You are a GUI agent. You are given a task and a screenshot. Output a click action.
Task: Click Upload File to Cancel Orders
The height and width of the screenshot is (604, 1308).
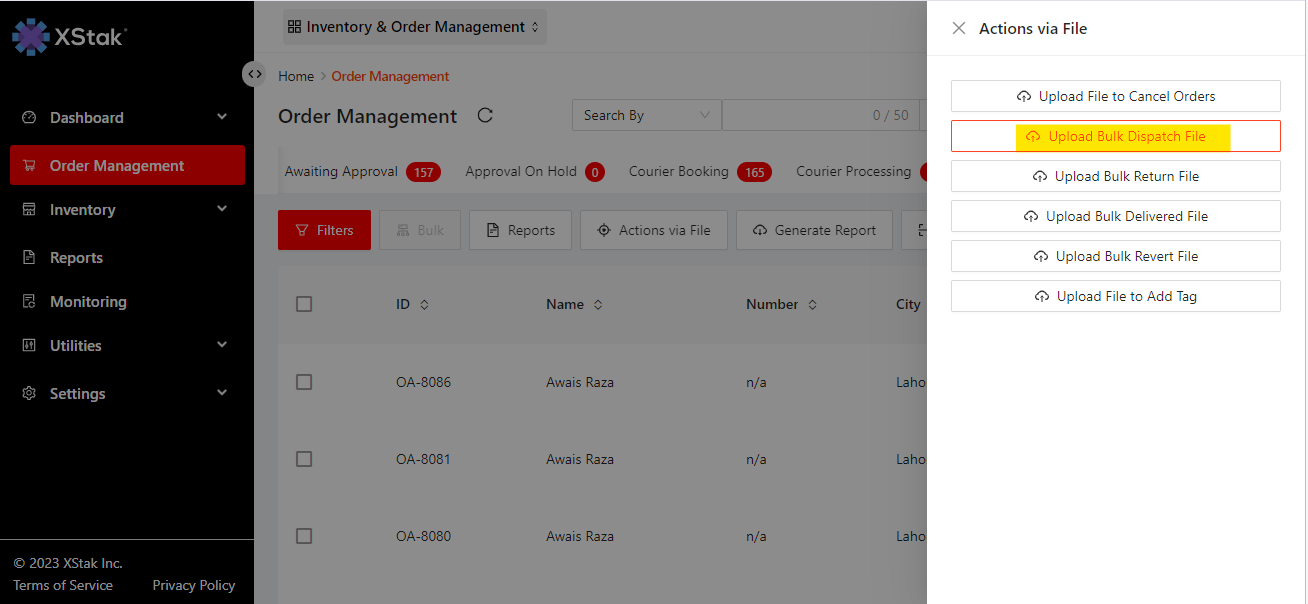click(x=1115, y=96)
